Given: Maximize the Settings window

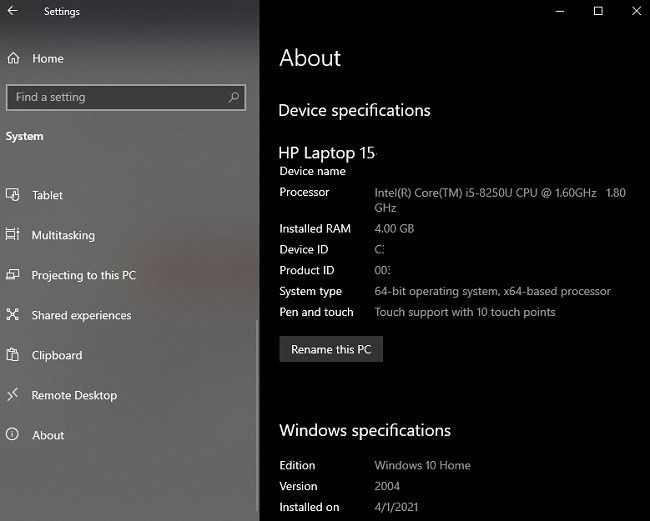Looking at the screenshot, I should (598, 11).
